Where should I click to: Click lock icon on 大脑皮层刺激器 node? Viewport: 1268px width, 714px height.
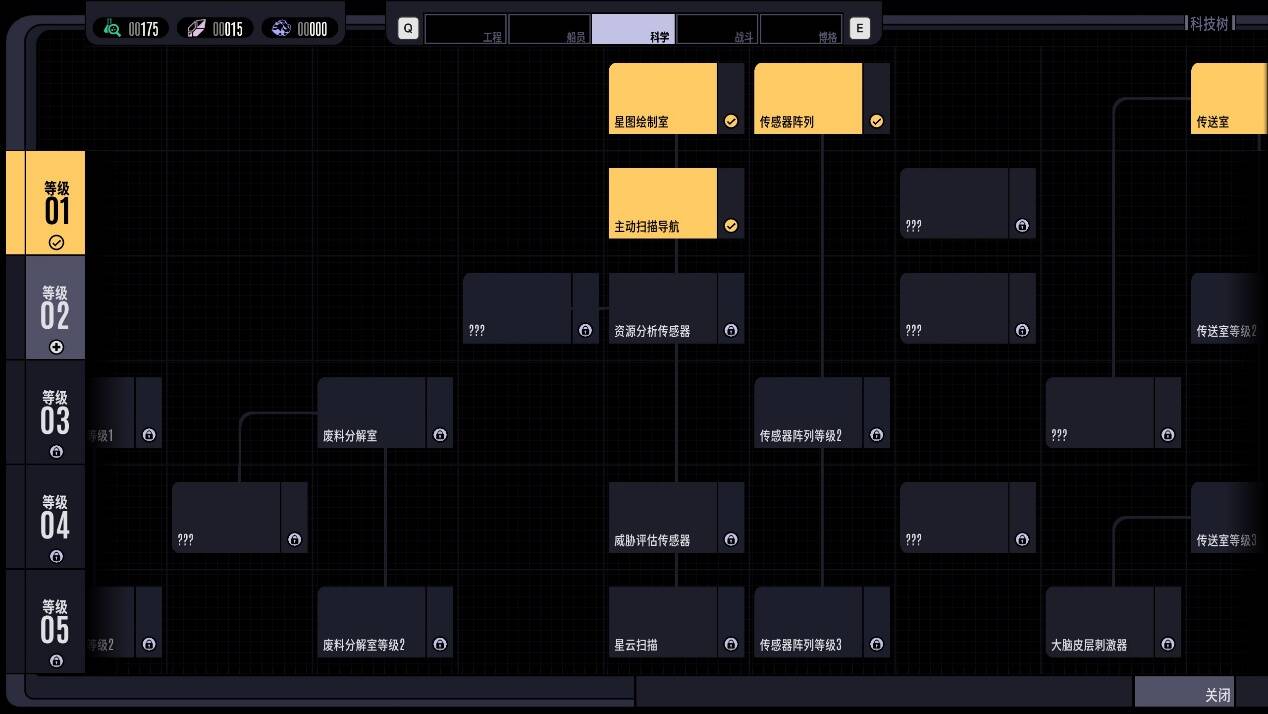[x=1168, y=645]
